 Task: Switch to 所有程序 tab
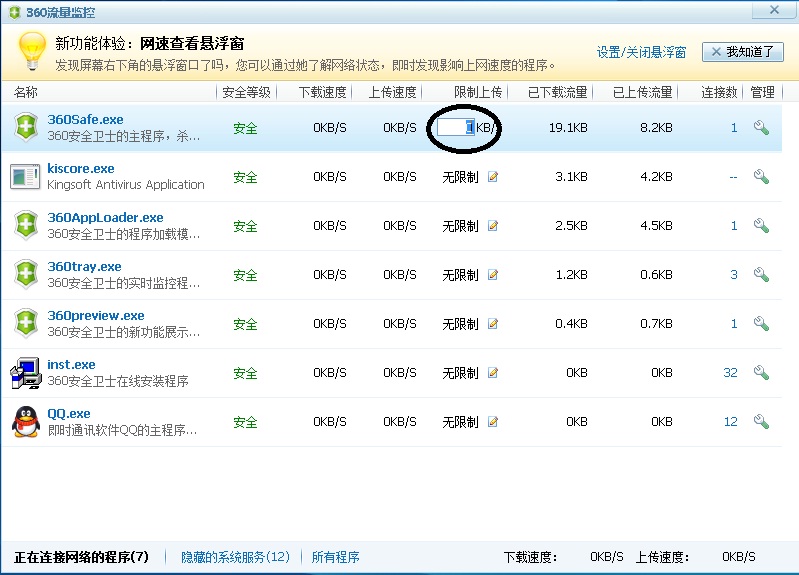click(335, 557)
